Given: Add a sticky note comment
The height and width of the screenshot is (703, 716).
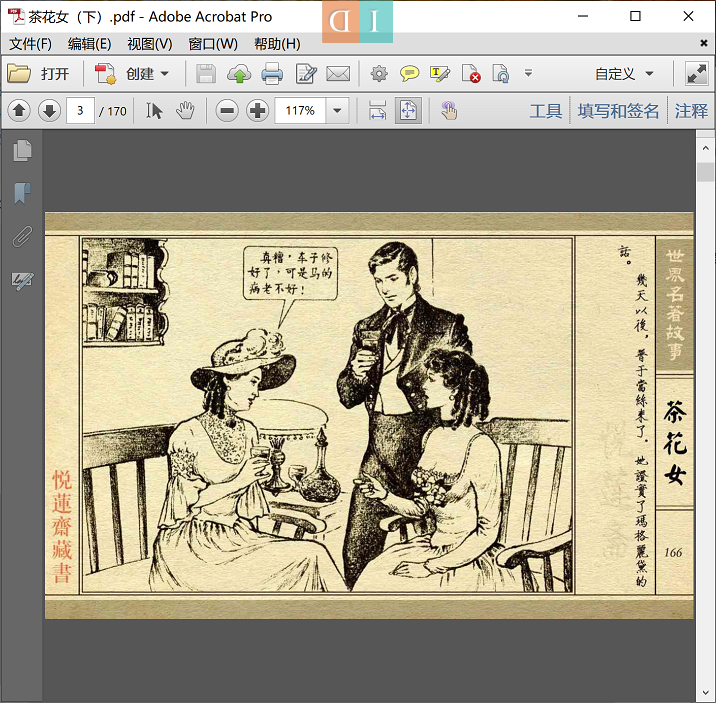Looking at the screenshot, I should coord(410,73).
